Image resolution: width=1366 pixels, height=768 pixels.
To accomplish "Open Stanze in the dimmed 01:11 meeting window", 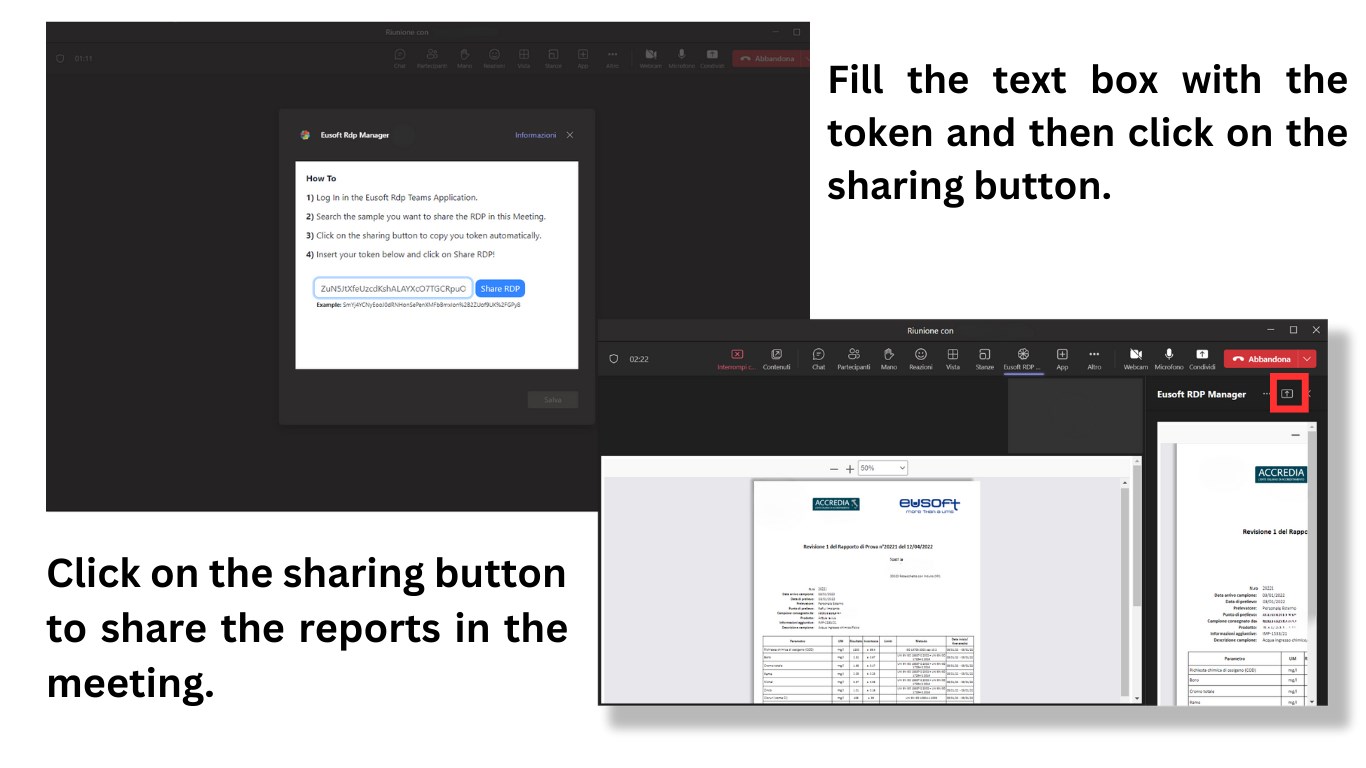I will tap(553, 58).
